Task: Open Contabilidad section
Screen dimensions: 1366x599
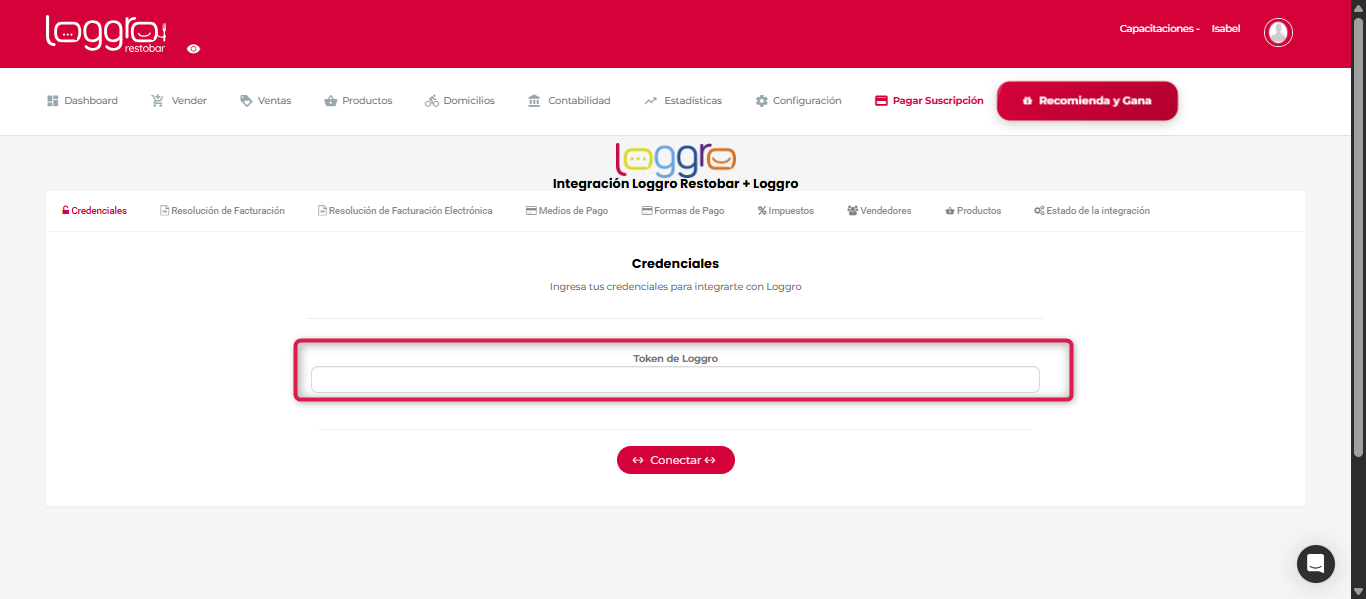Action: point(569,101)
